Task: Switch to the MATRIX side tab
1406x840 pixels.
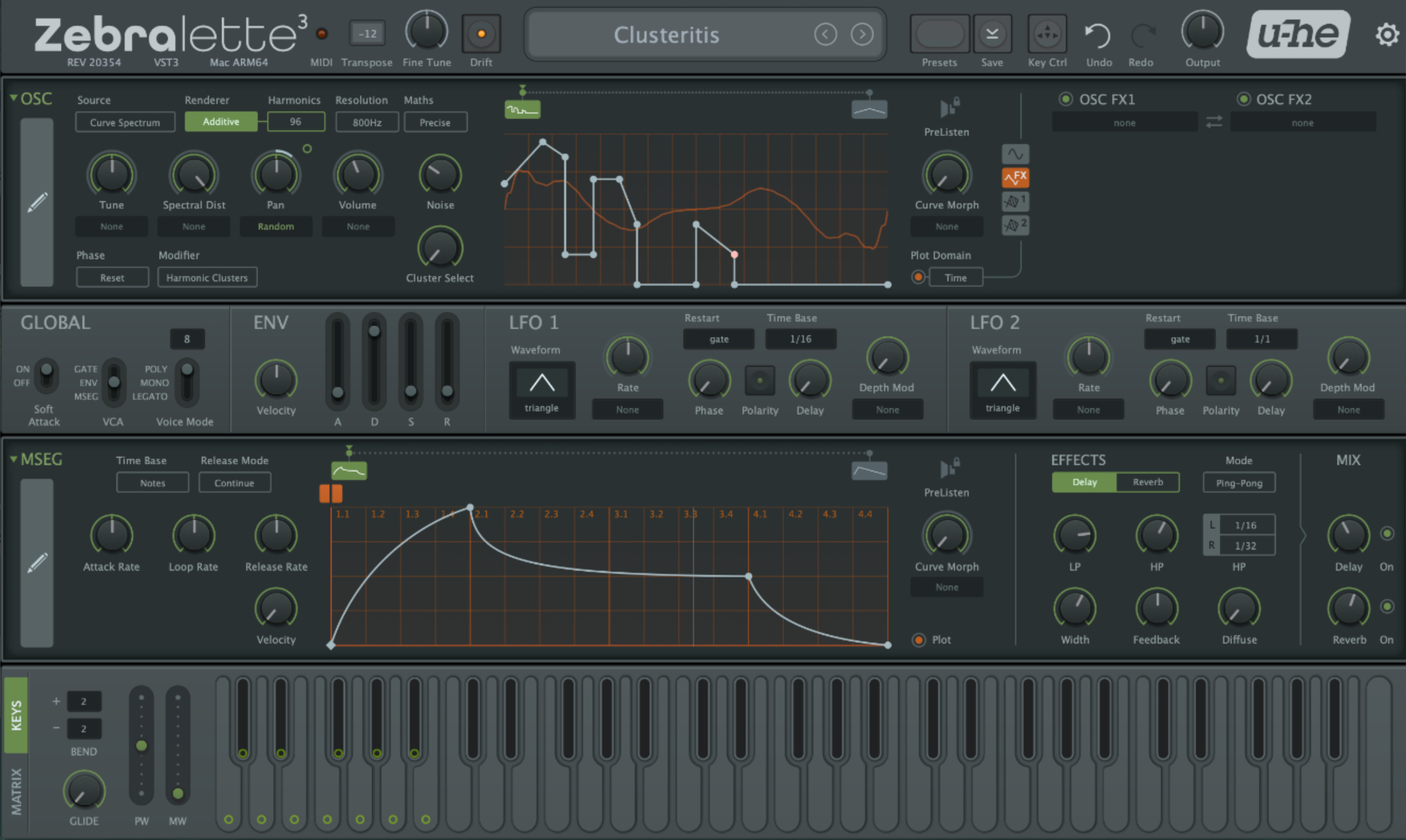Action: click(x=16, y=791)
